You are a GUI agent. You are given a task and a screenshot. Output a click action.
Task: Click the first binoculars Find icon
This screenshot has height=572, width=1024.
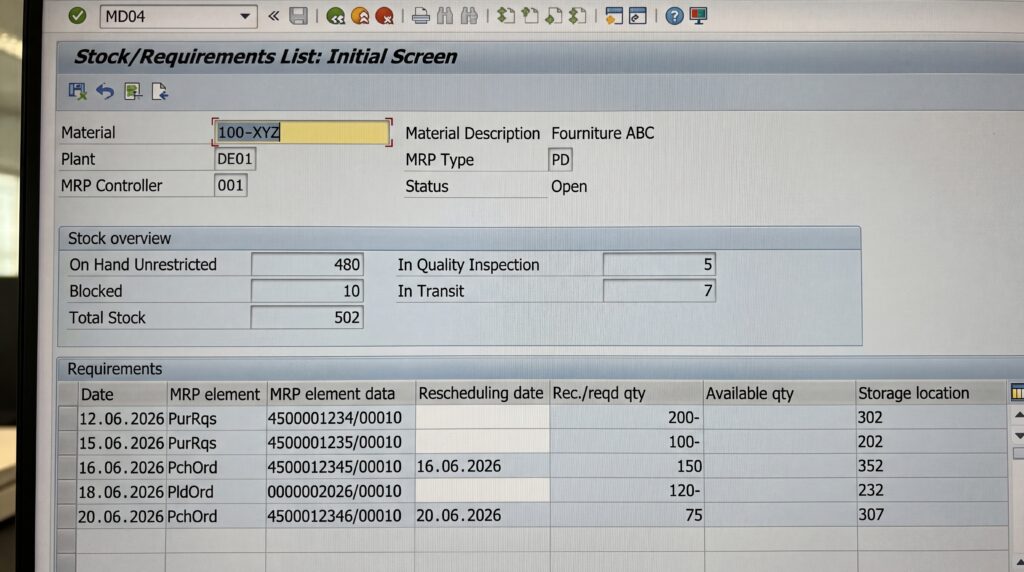(445, 16)
